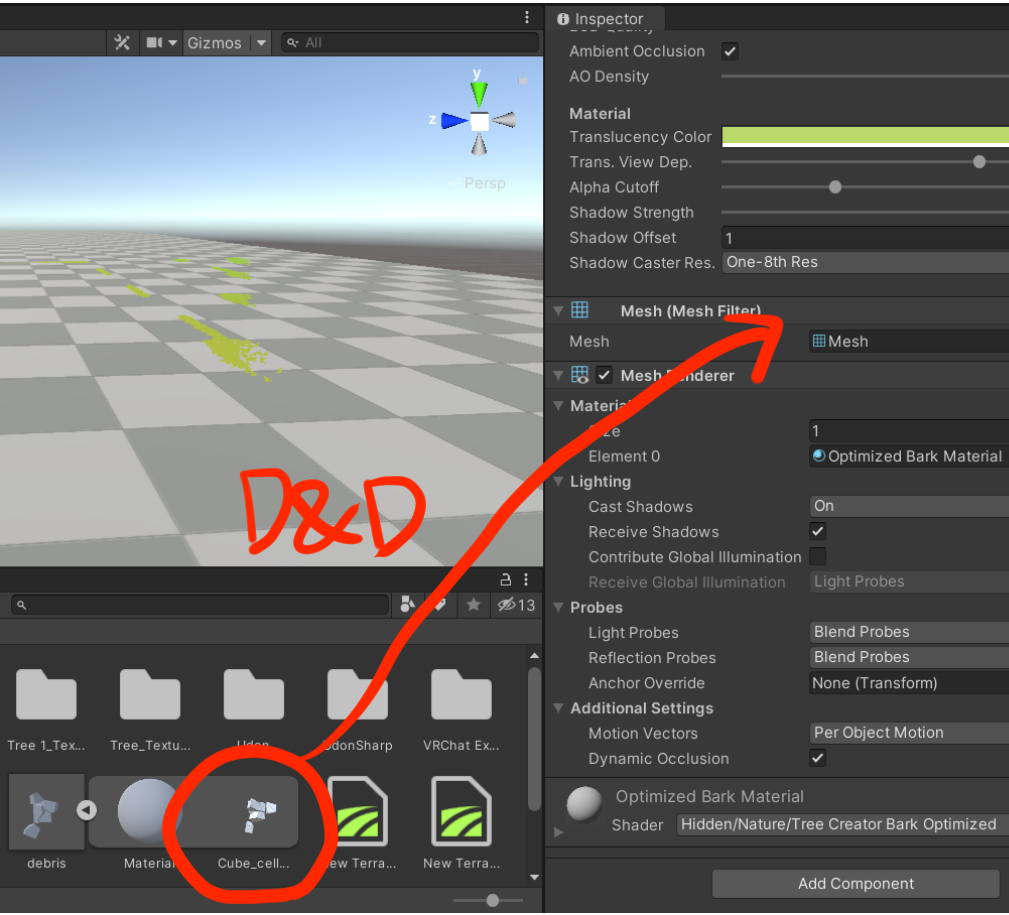The image size is (1009, 915).
Task: Open the Project panel more options menu
Action: pos(526,580)
